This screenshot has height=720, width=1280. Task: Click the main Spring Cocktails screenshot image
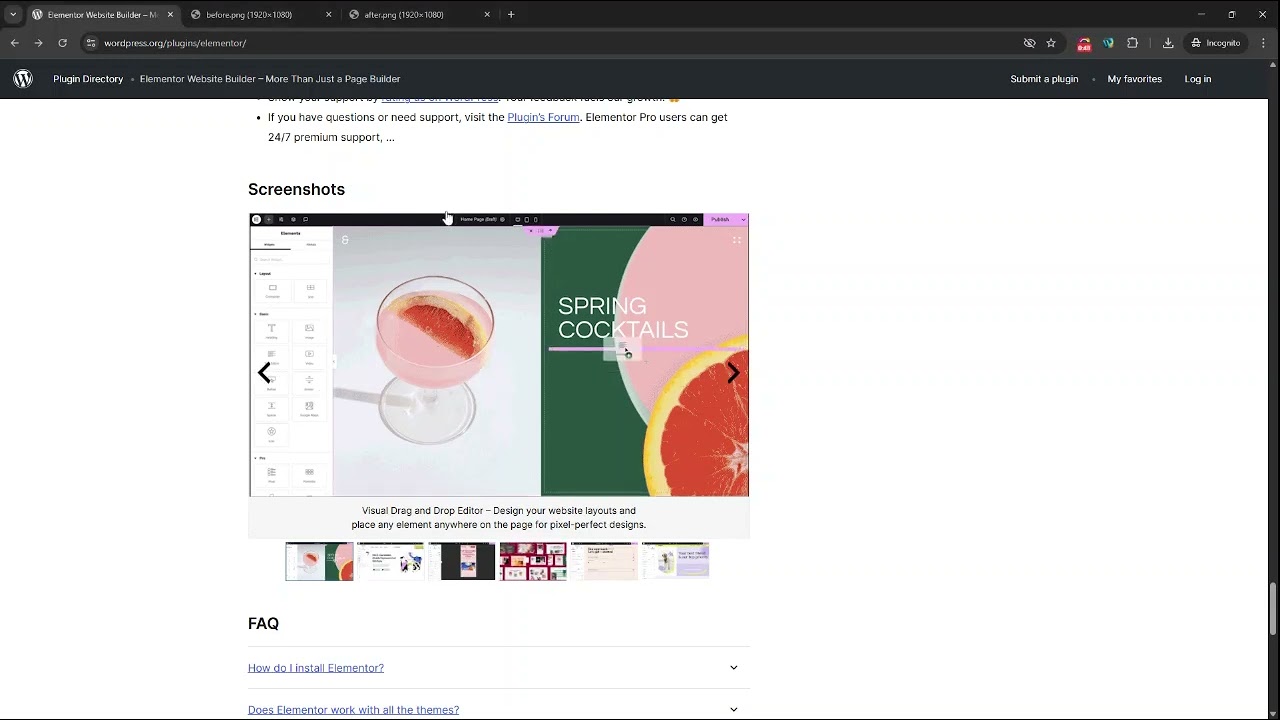(x=499, y=355)
